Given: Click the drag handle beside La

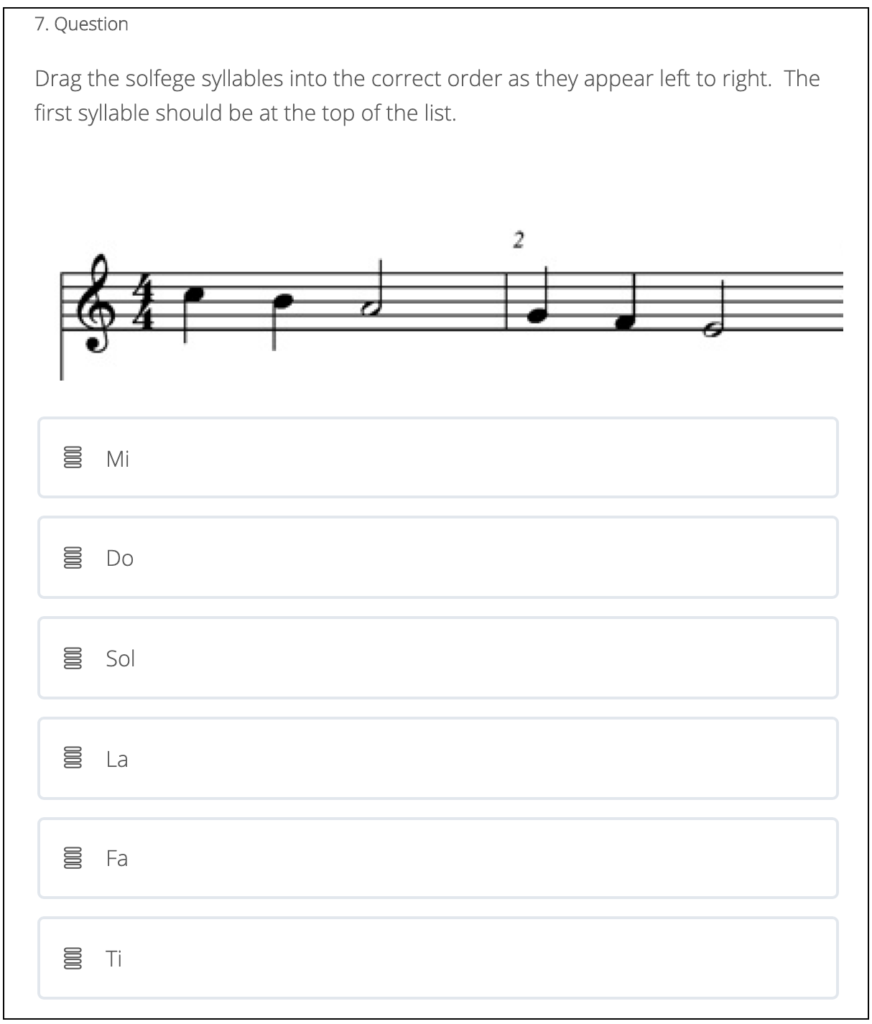Looking at the screenshot, I should (72, 759).
